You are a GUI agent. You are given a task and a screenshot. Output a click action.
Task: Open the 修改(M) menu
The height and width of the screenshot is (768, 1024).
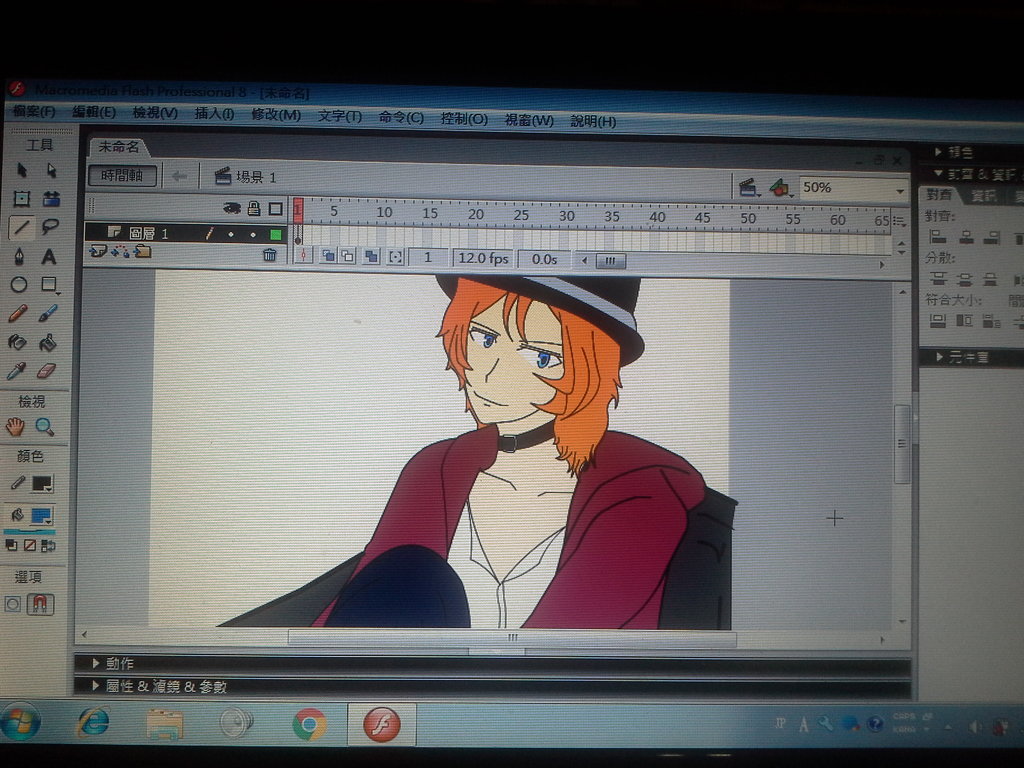276,115
